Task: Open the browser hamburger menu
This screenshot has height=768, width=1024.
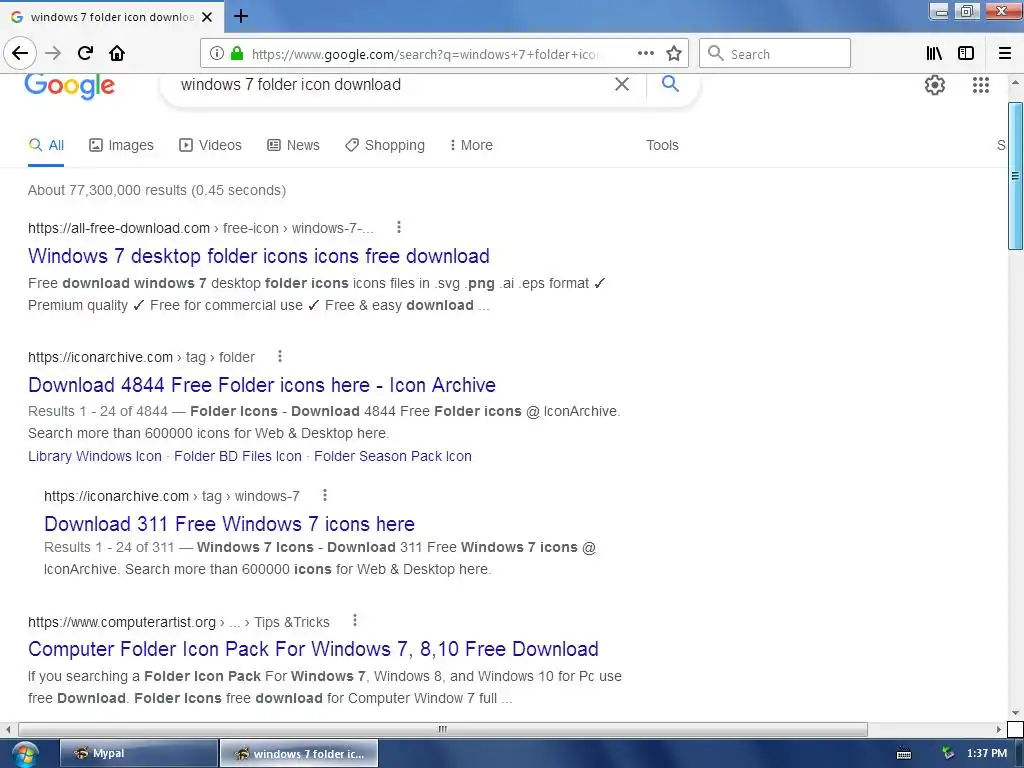Action: pos(1005,54)
